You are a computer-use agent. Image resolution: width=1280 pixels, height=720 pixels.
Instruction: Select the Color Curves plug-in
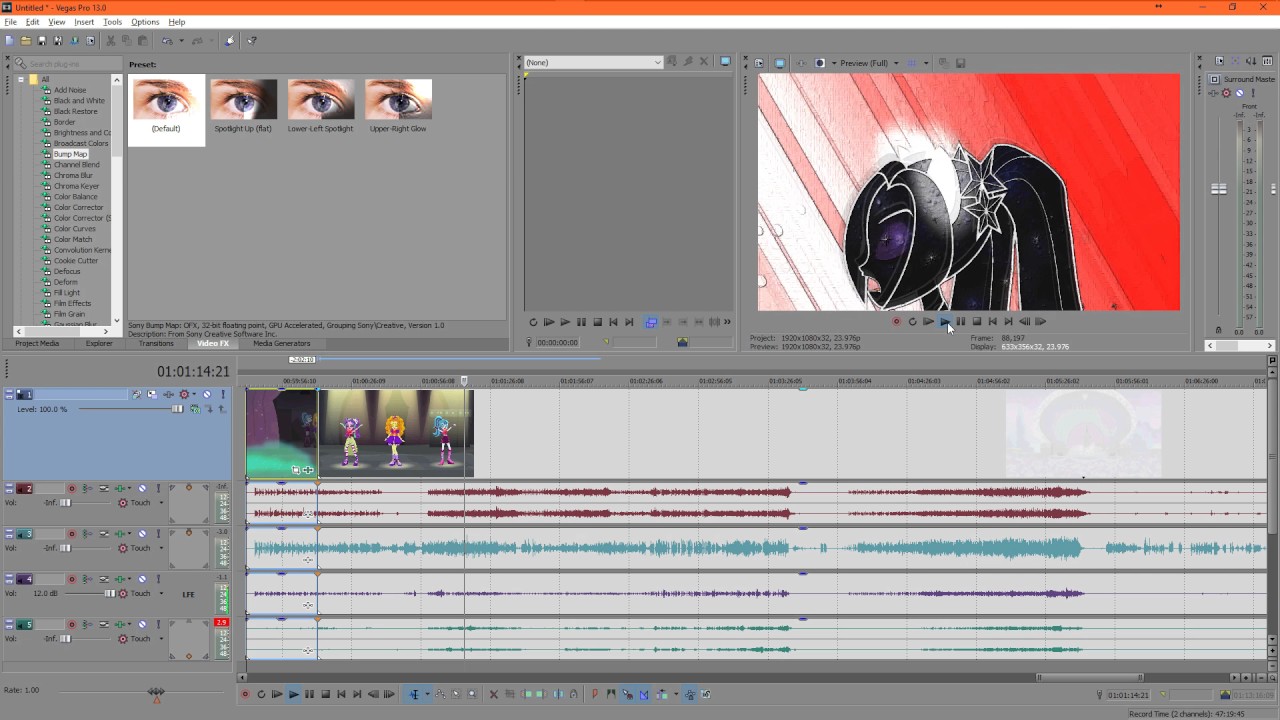point(75,229)
